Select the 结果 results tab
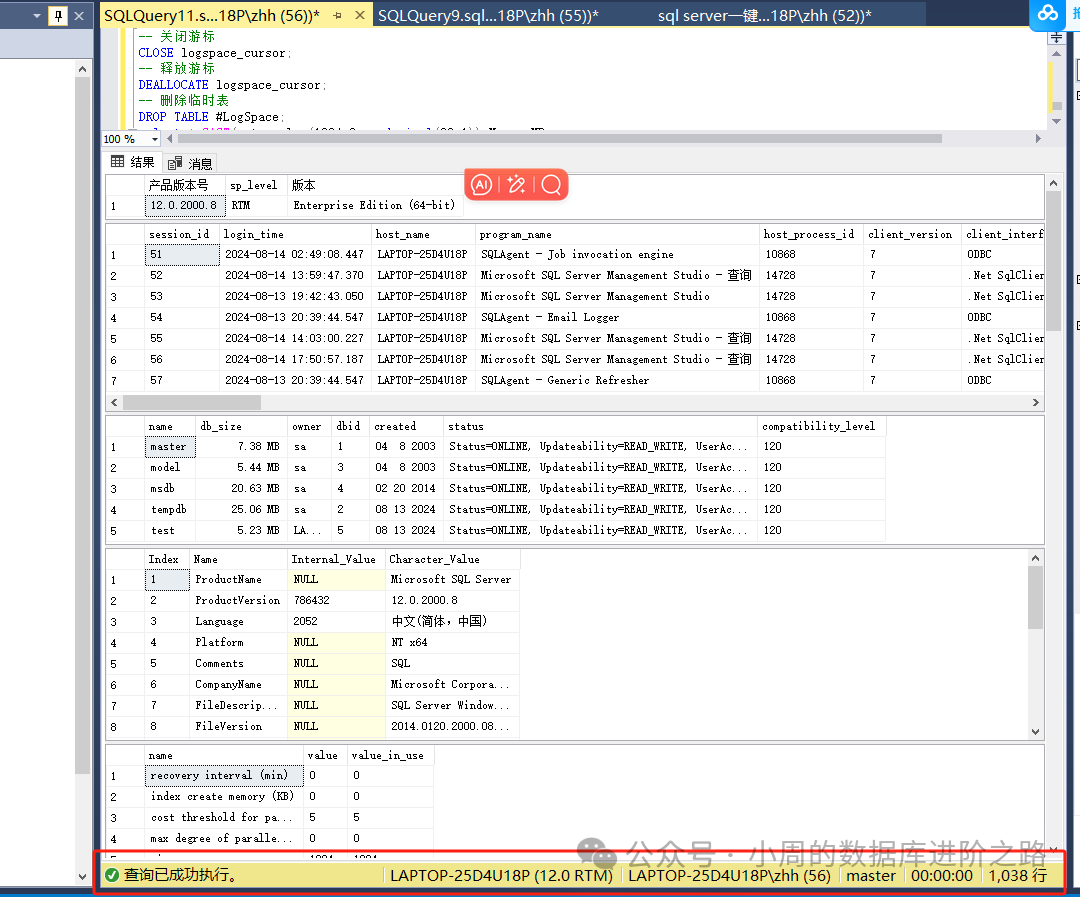 pos(133,162)
